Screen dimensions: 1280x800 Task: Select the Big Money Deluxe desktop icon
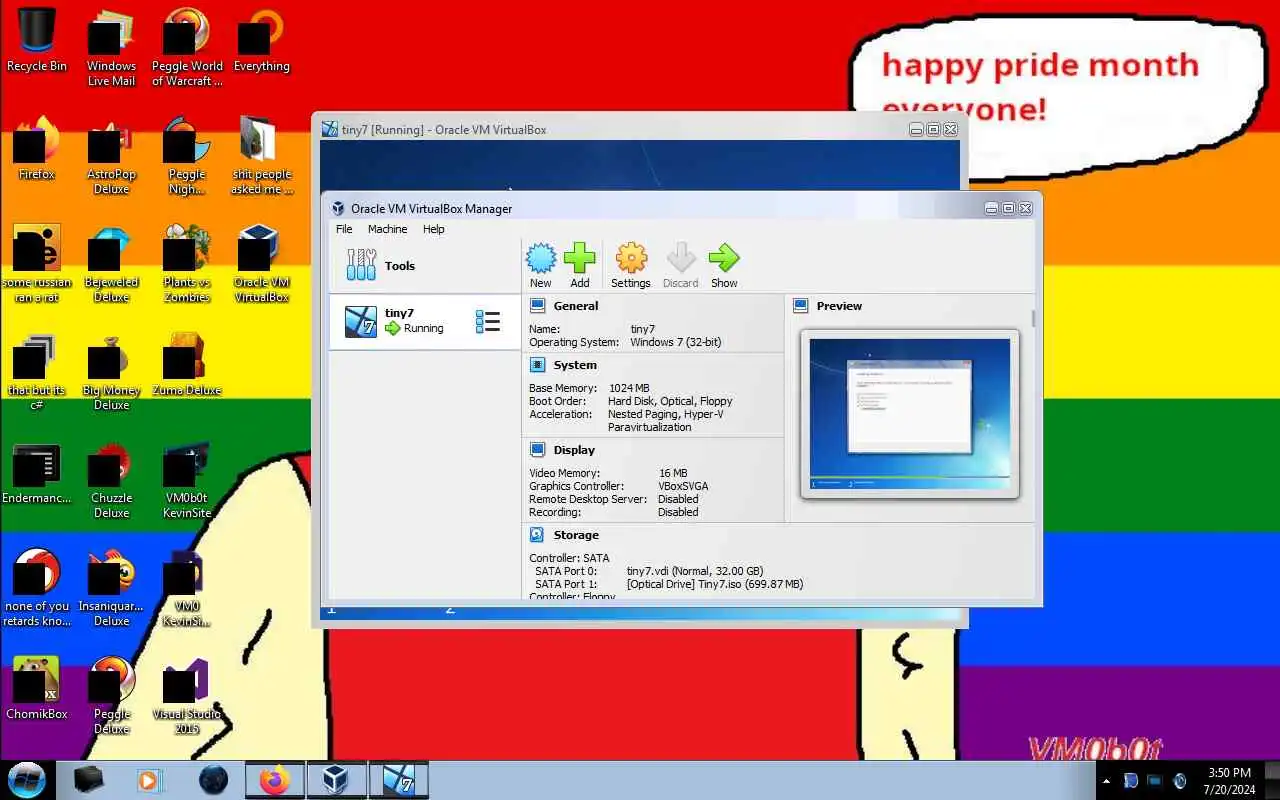click(x=111, y=373)
